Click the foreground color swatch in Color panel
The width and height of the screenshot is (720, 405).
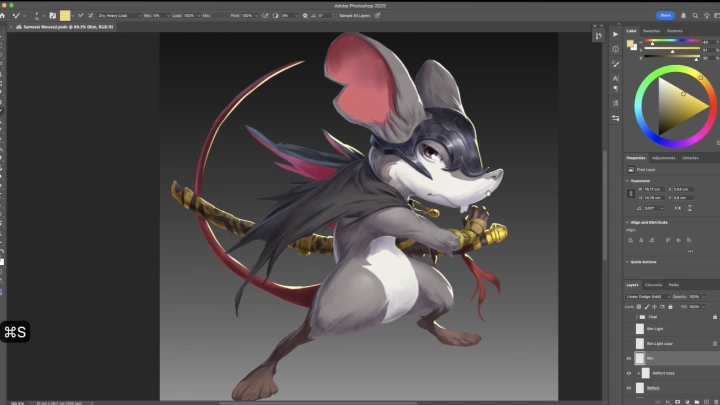pos(630,44)
